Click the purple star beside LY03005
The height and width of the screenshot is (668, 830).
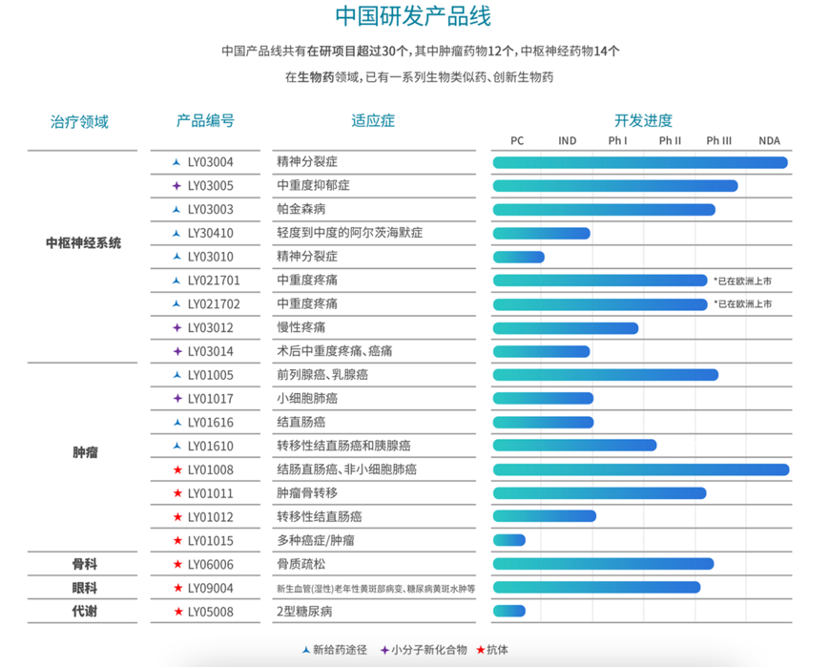pyautogui.click(x=177, y=186)
